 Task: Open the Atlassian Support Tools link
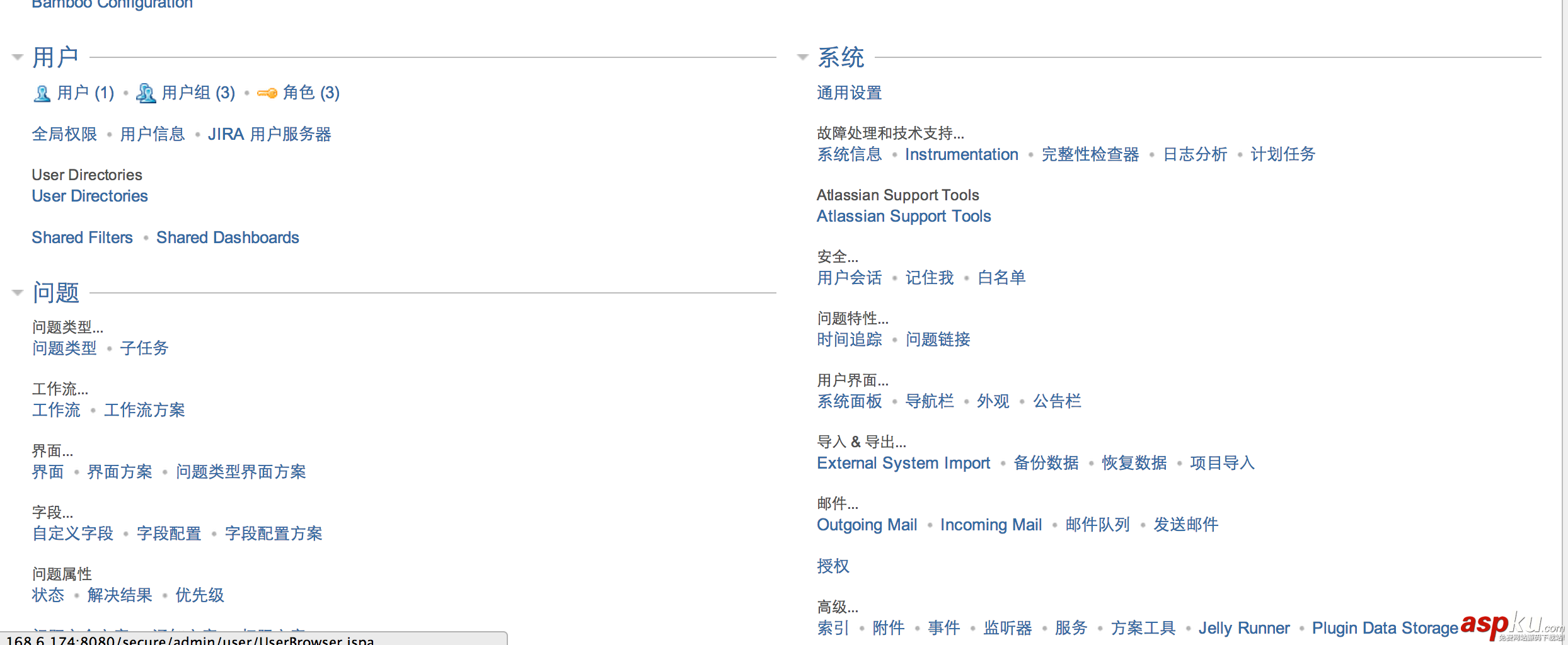[903, 216]
